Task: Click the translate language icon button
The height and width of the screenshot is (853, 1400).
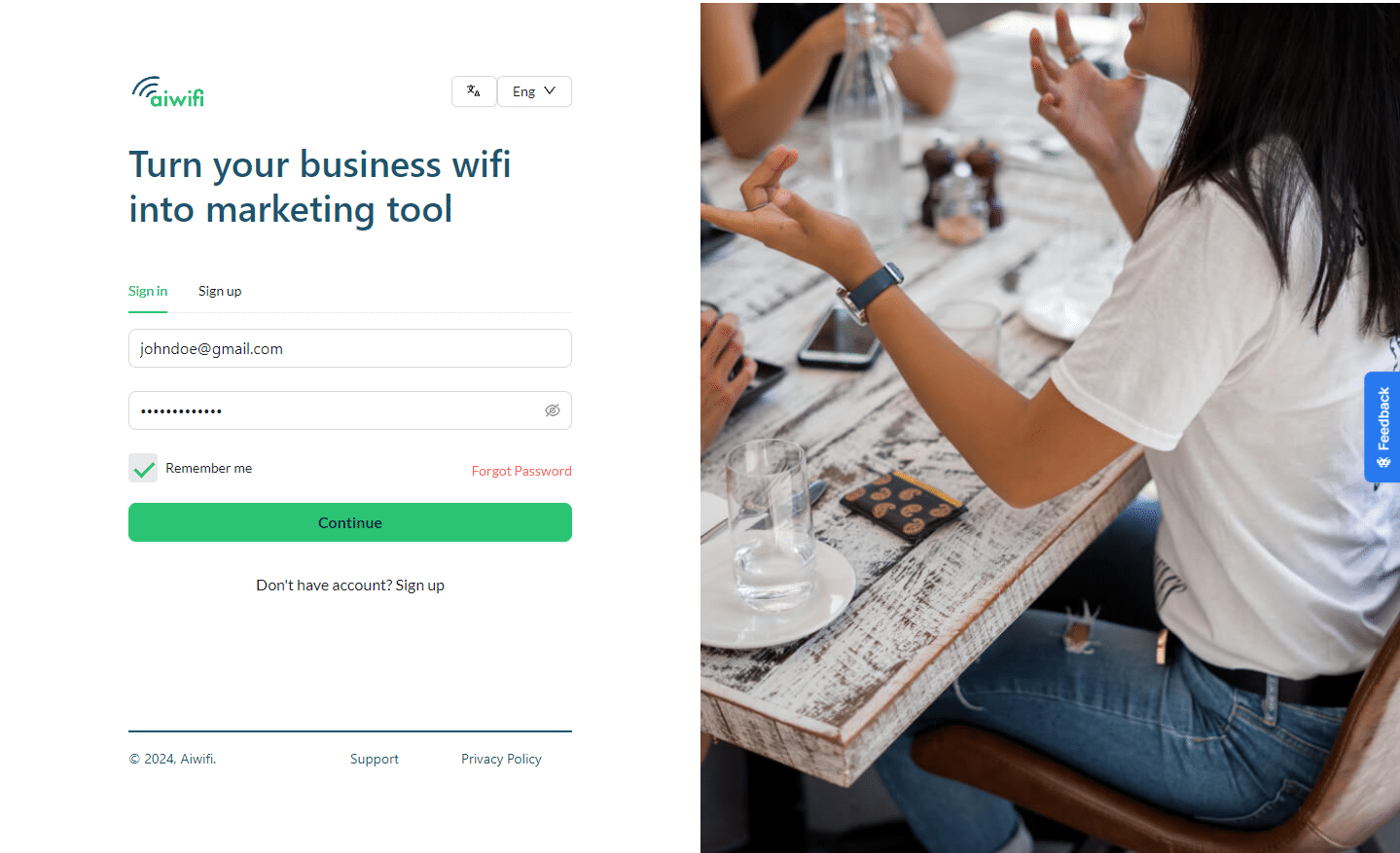Action: point(474,91)
